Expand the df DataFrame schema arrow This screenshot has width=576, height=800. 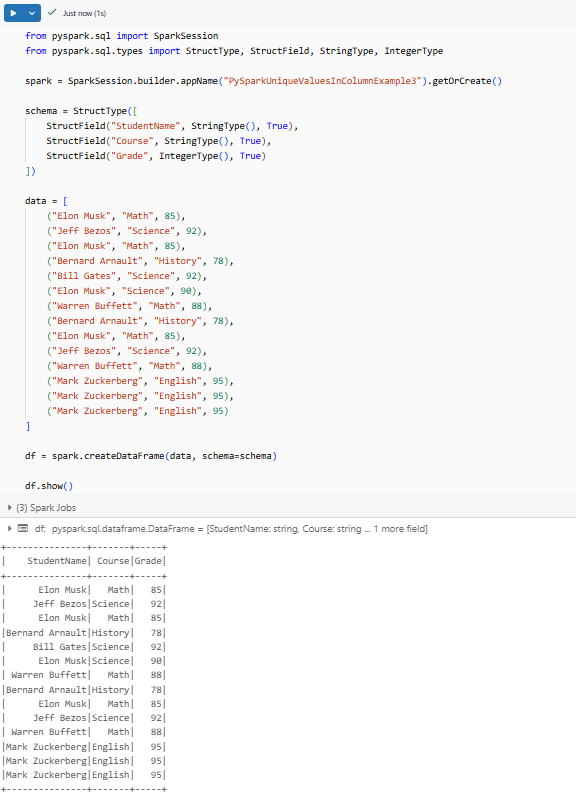click(10, 529)
